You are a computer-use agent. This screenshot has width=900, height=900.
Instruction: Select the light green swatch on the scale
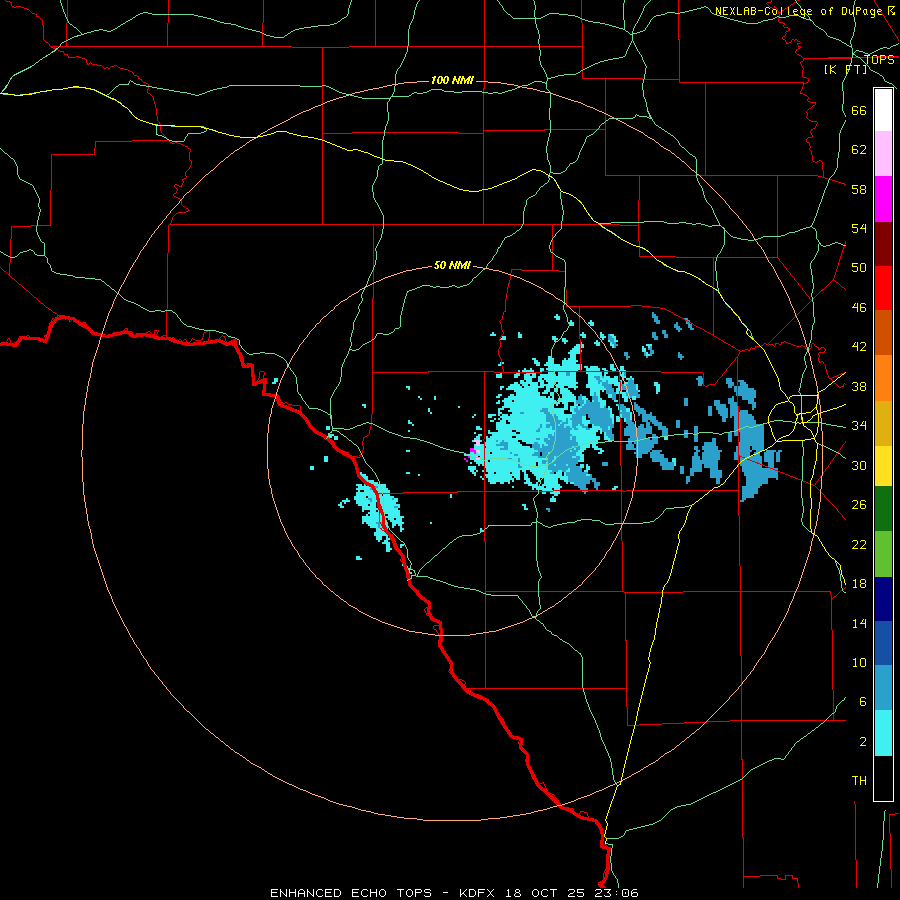click(883, 554)
